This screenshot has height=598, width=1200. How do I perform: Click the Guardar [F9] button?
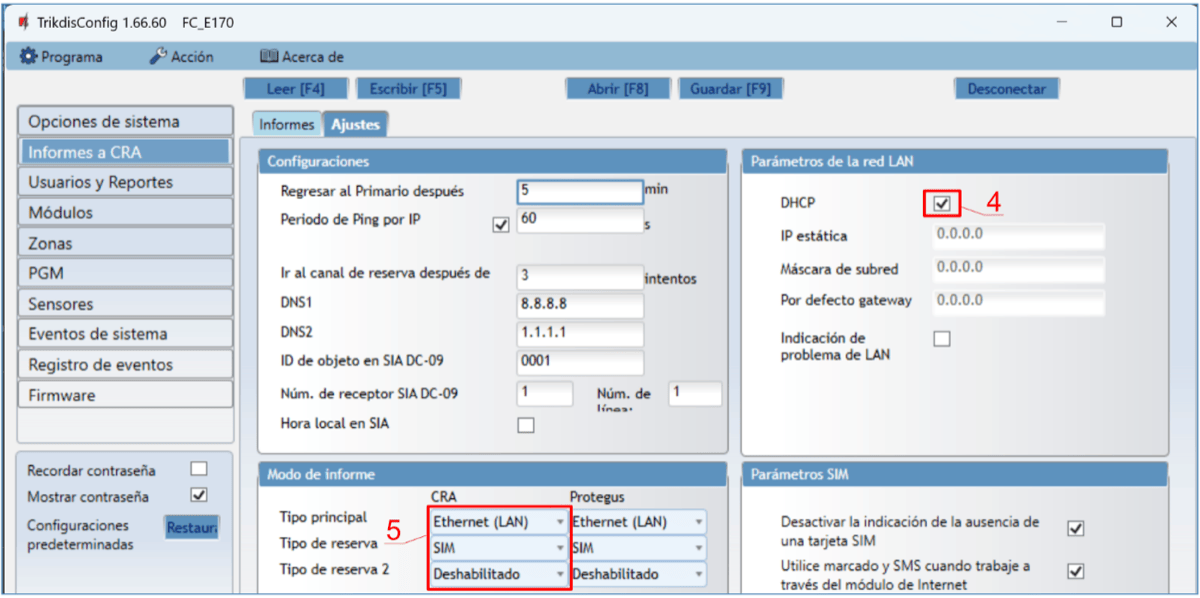(730, 88)
